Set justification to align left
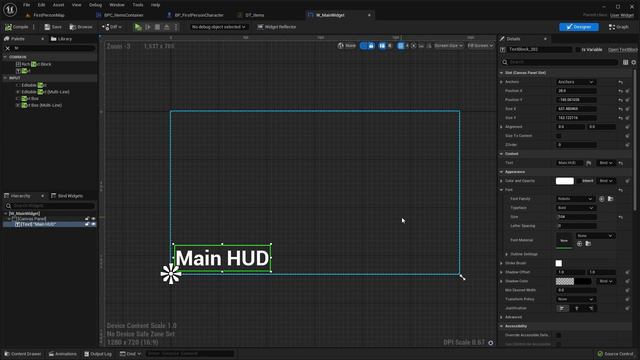Image resolution: width=640 pixels, height=360 pixels. point(562,309)
